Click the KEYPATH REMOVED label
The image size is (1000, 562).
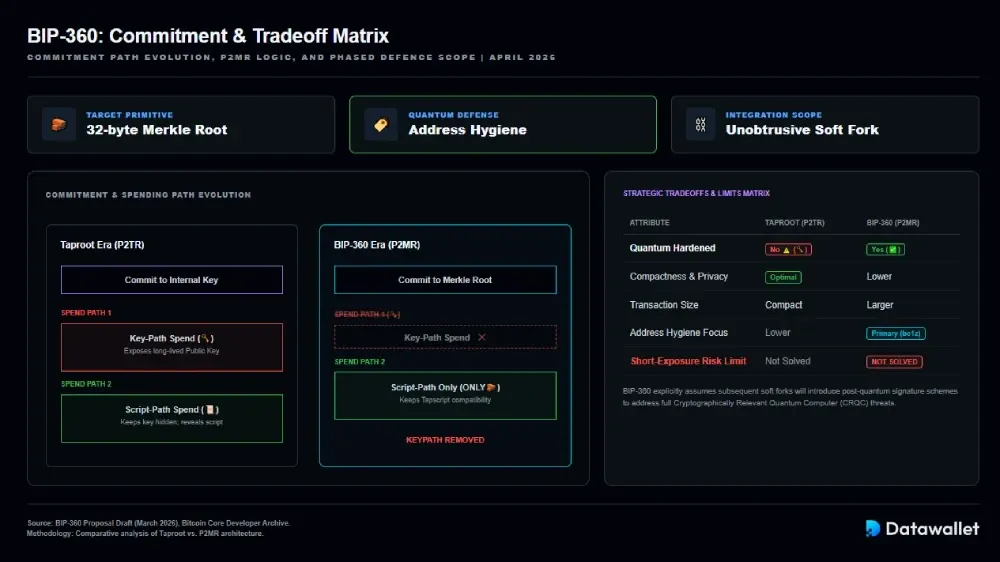pos(445,440)
